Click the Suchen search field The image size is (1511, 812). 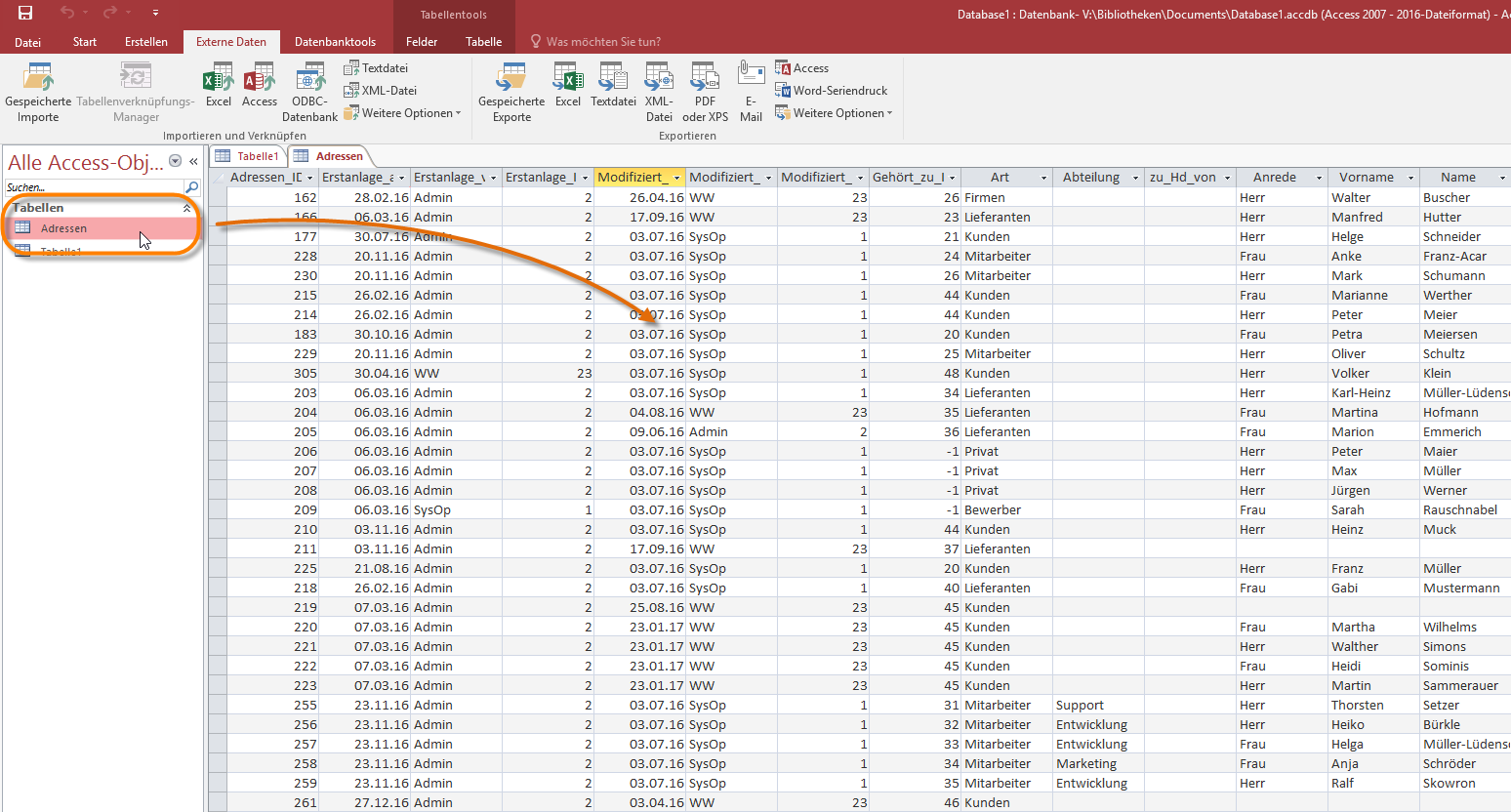(93, 187)
